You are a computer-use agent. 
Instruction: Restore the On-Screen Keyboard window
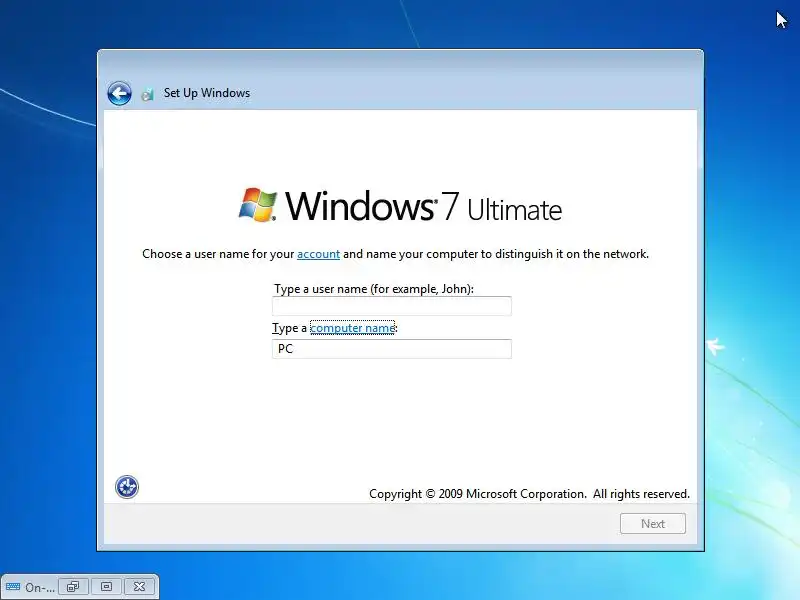click(x=73, y=587)
